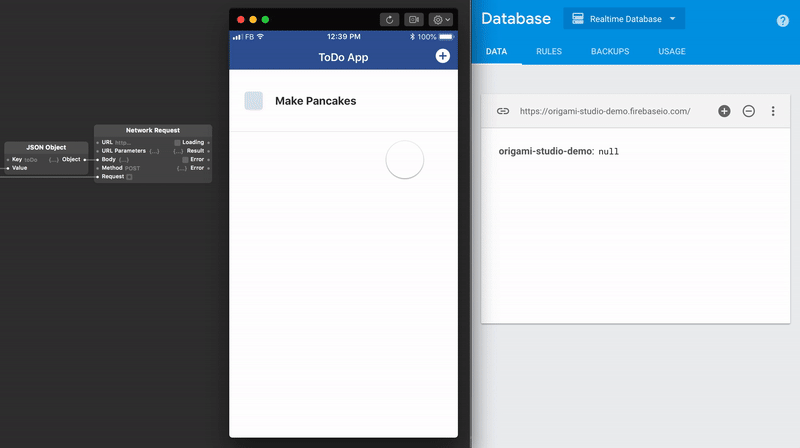This screenshot has width=800, height=448.
Task: Switch to the BACKUPS tab
Action: (610, 52)
